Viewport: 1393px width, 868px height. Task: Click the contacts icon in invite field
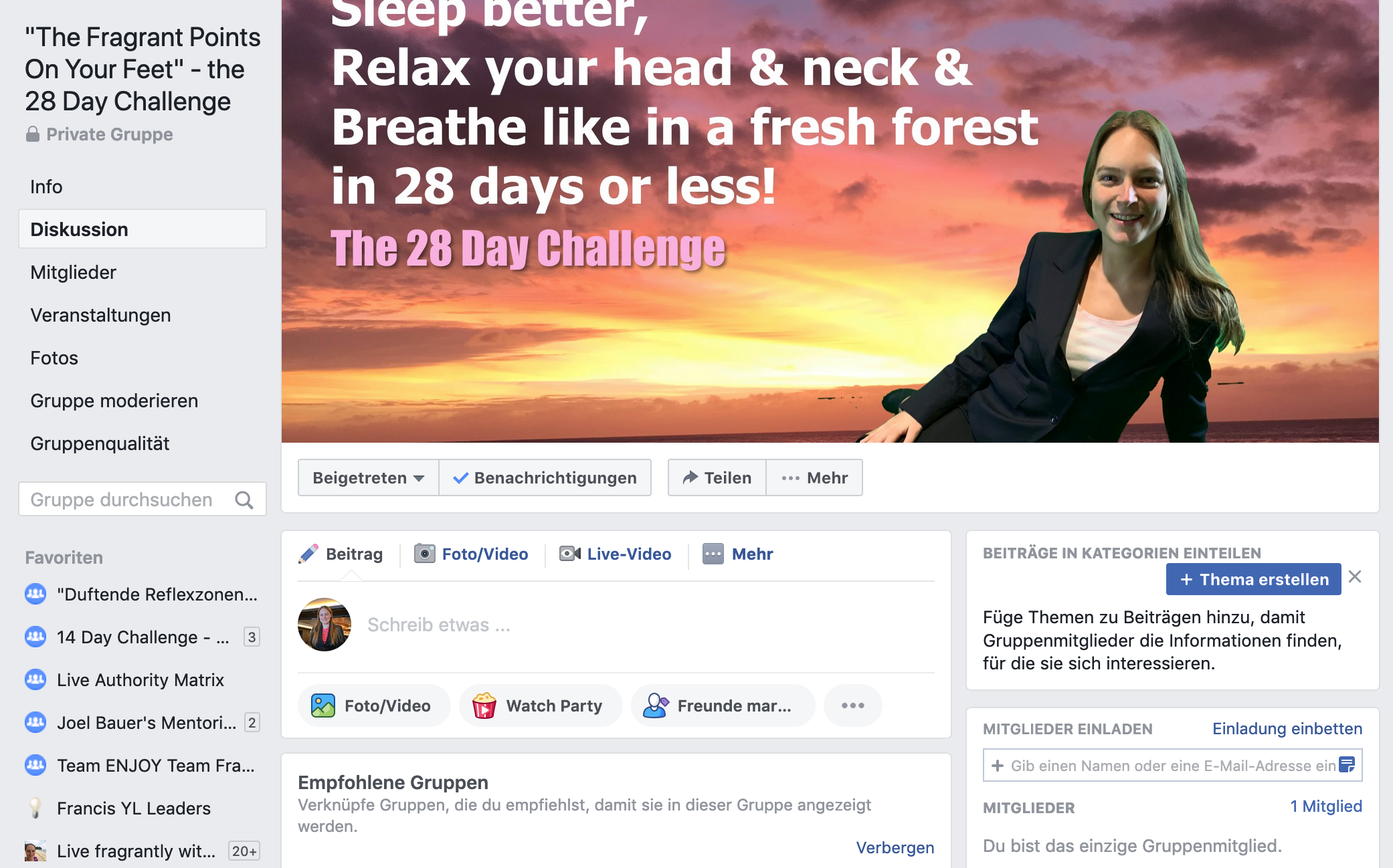1347,764
